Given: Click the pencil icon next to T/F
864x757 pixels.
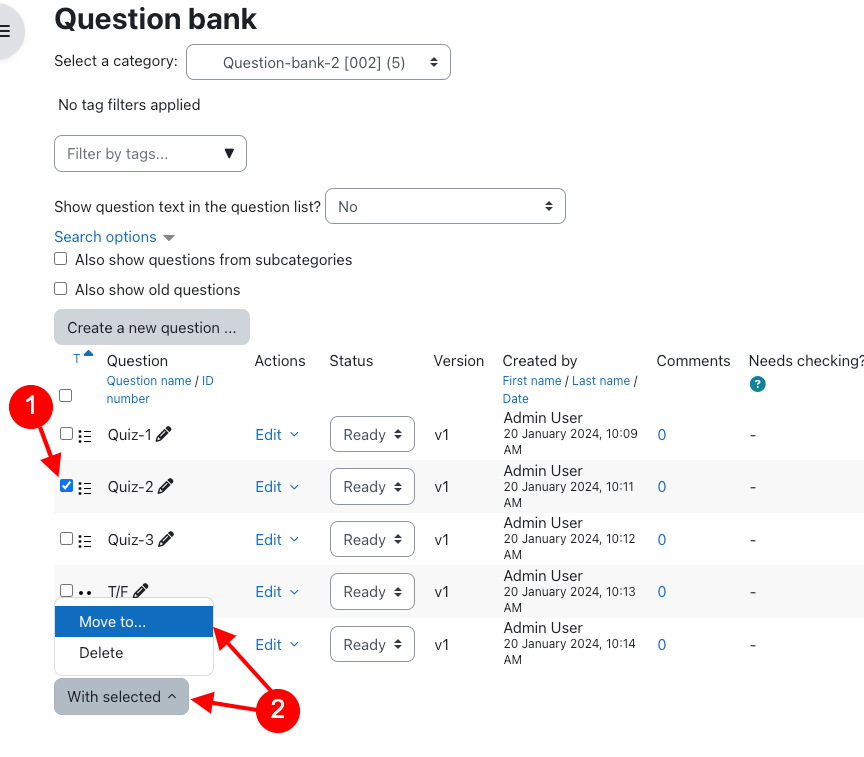Looking at the screenshot, I should [x=141, y=591].
